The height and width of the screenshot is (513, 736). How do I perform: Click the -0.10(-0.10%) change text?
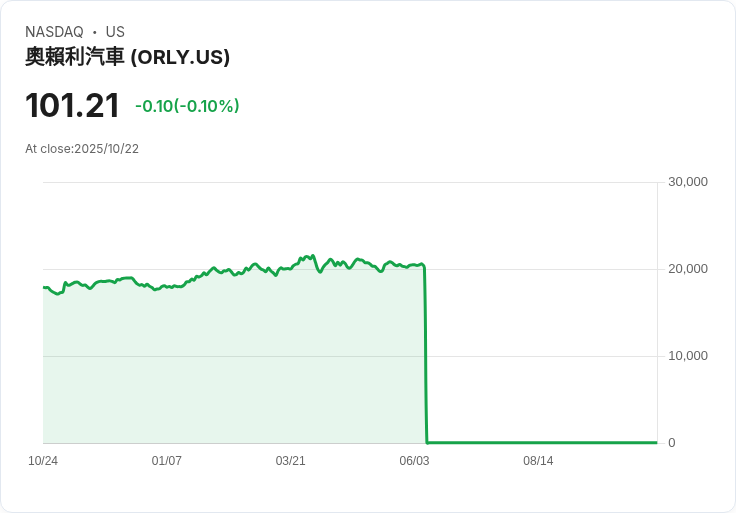[x=187, y=106]
